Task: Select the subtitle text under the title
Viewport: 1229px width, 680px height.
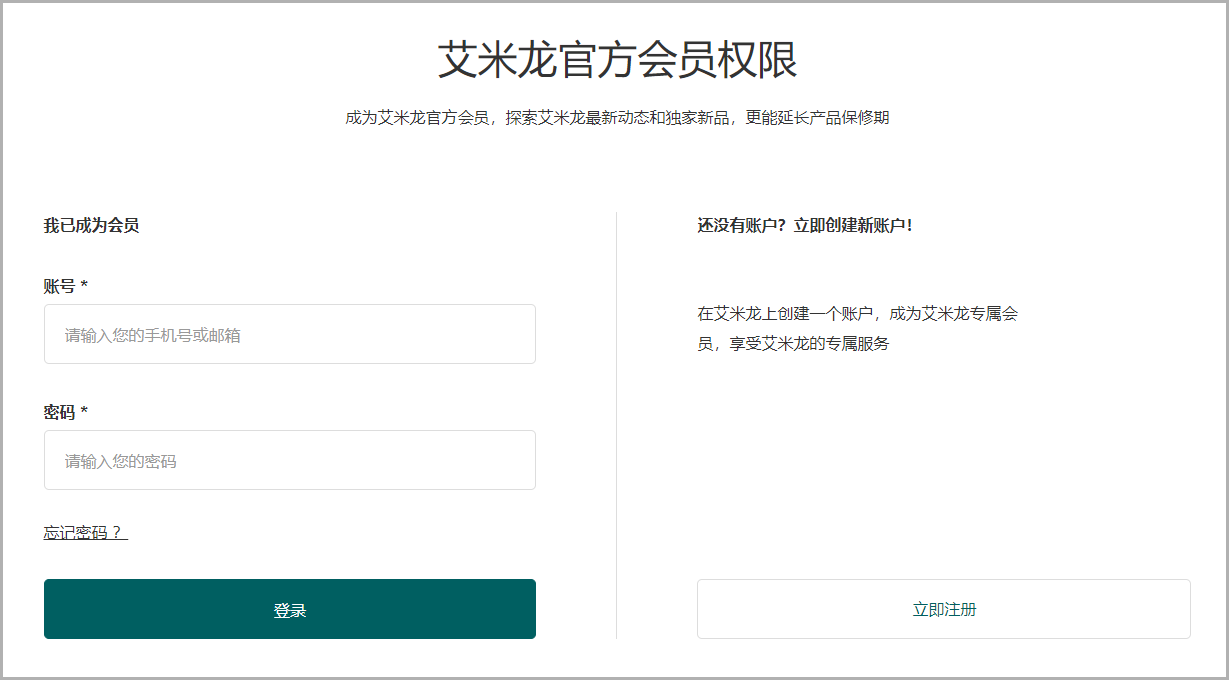Action: (617, 118)
